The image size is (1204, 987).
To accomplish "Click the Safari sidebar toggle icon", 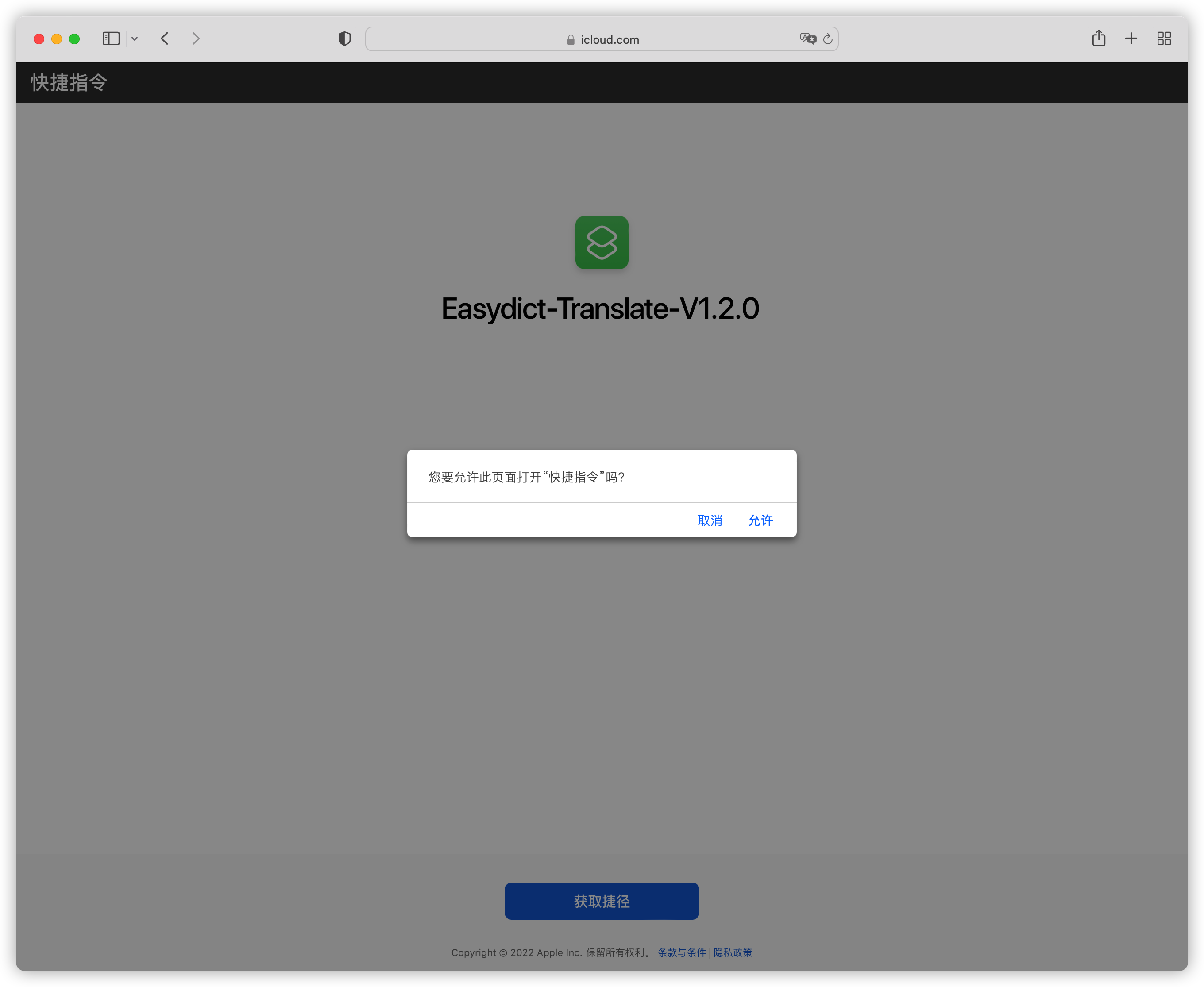I will [111, 39].
